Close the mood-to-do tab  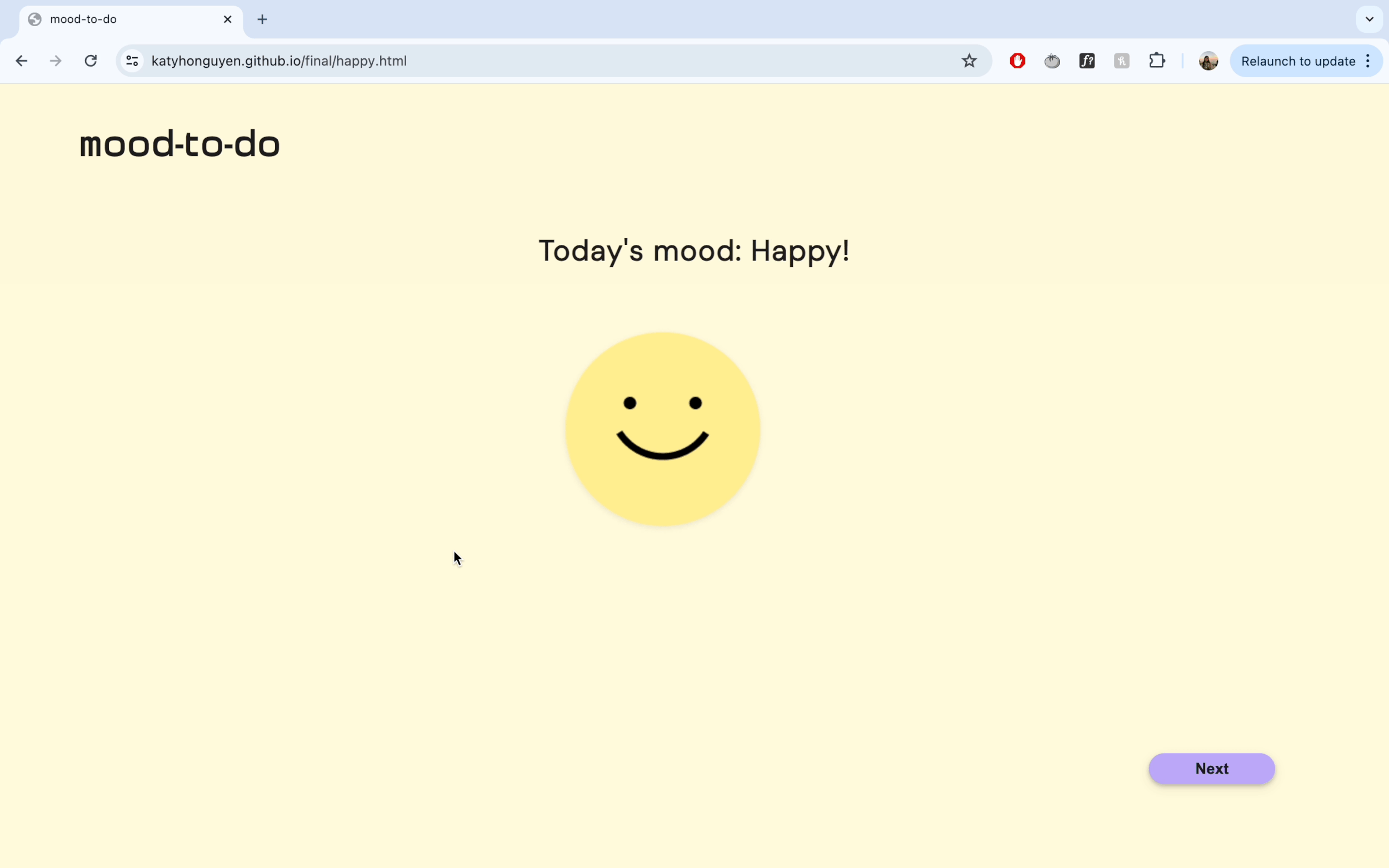pos(227,19)
